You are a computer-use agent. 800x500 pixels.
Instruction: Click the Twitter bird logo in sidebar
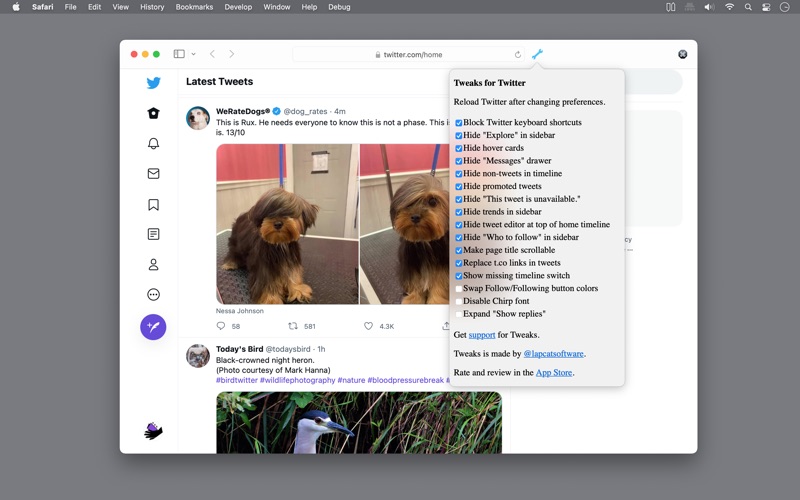coord(153,83)
